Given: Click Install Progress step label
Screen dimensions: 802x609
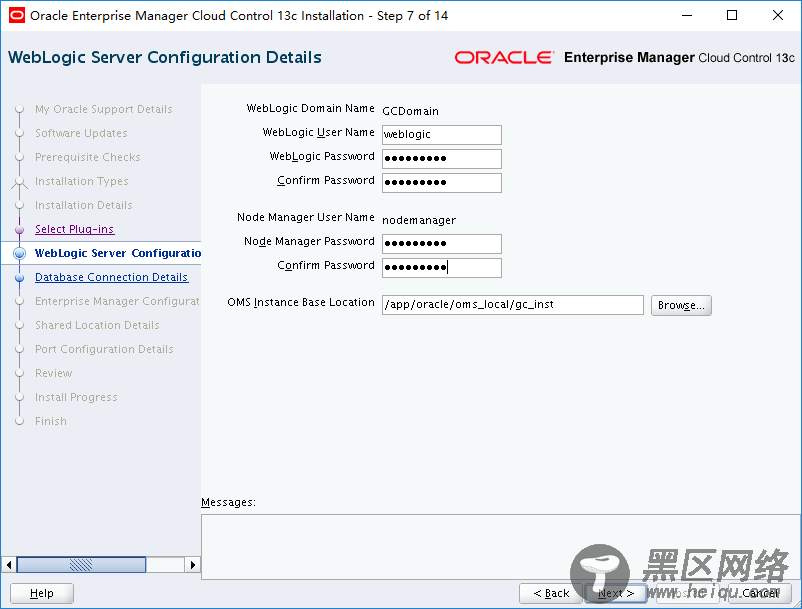Looking at the screenshot, I should click(x=76, y=397).
